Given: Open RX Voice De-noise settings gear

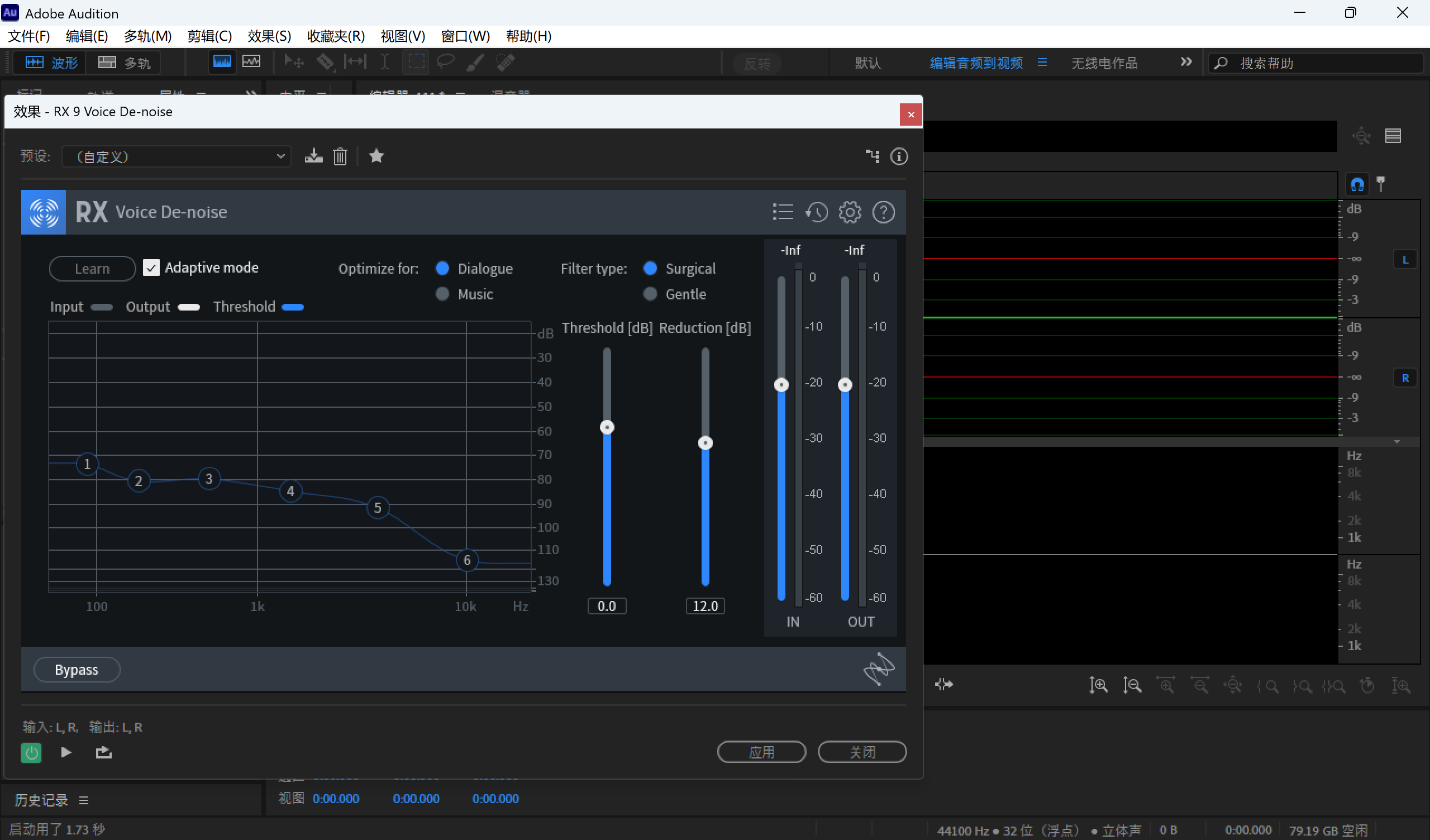Looking at the screenshot, I should (850, 212).
